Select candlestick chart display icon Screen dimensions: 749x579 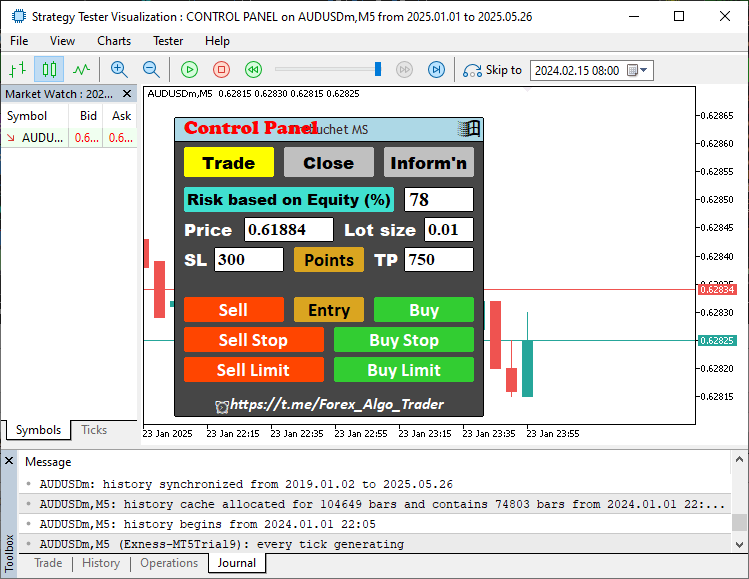point(49,70)
